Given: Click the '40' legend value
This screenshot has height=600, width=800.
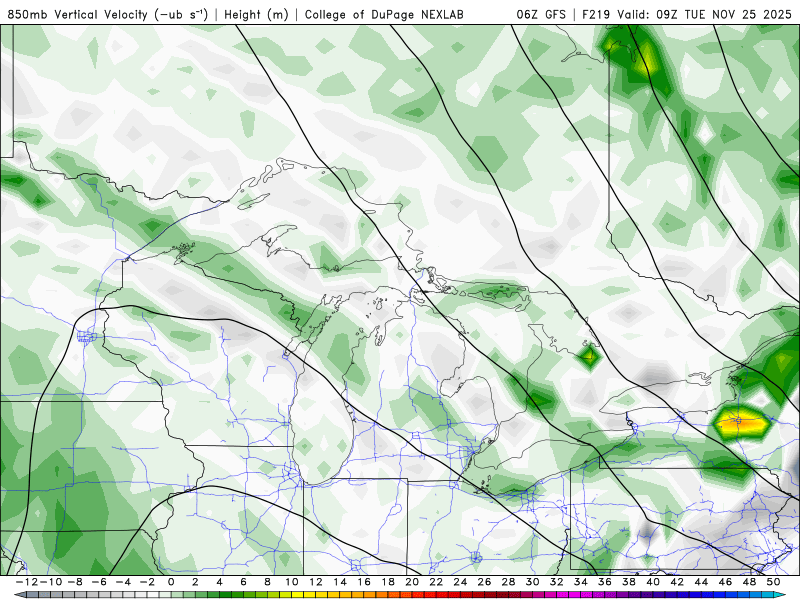Looking at the screenshot, I should click(653, 582).
